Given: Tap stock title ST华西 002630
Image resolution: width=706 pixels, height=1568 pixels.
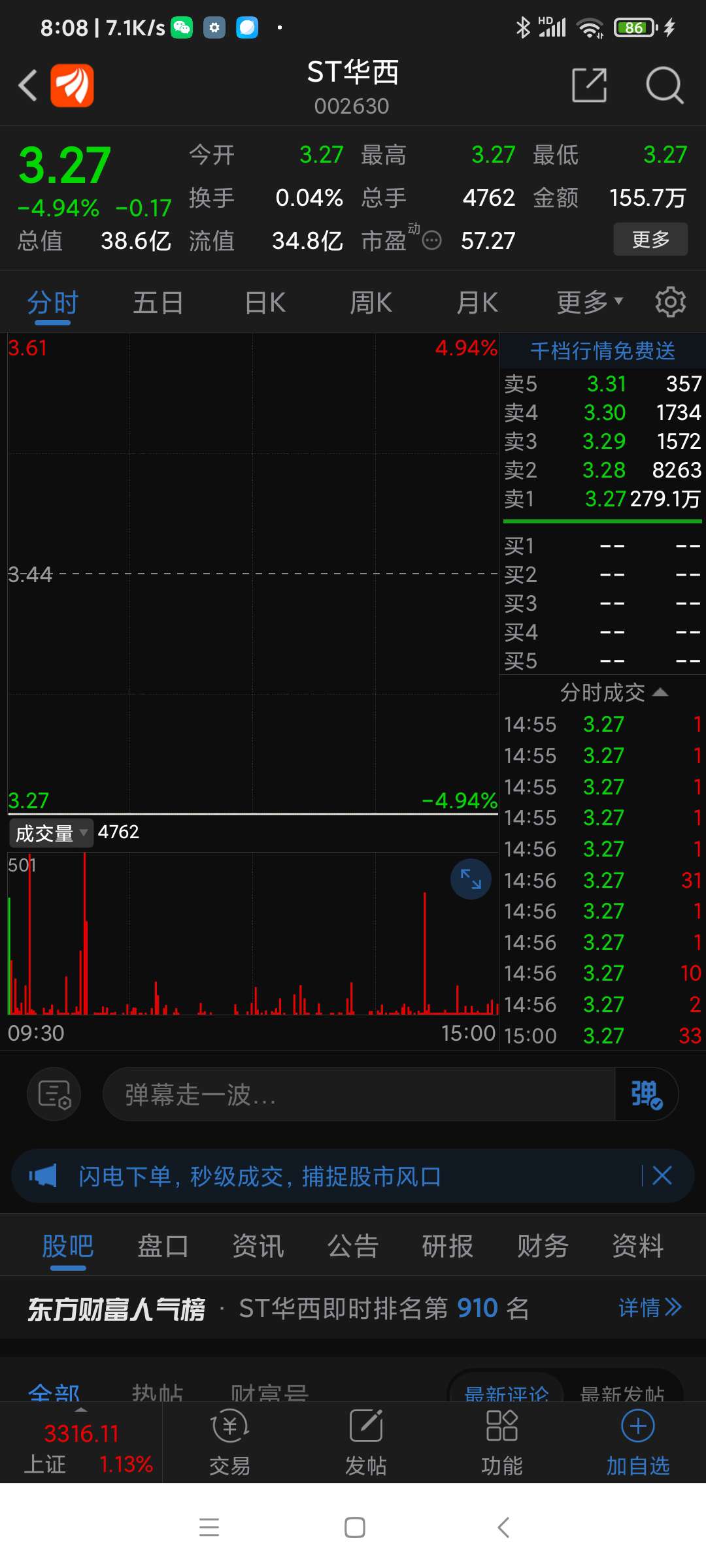Looking at the screenshot, I should 352,86.
